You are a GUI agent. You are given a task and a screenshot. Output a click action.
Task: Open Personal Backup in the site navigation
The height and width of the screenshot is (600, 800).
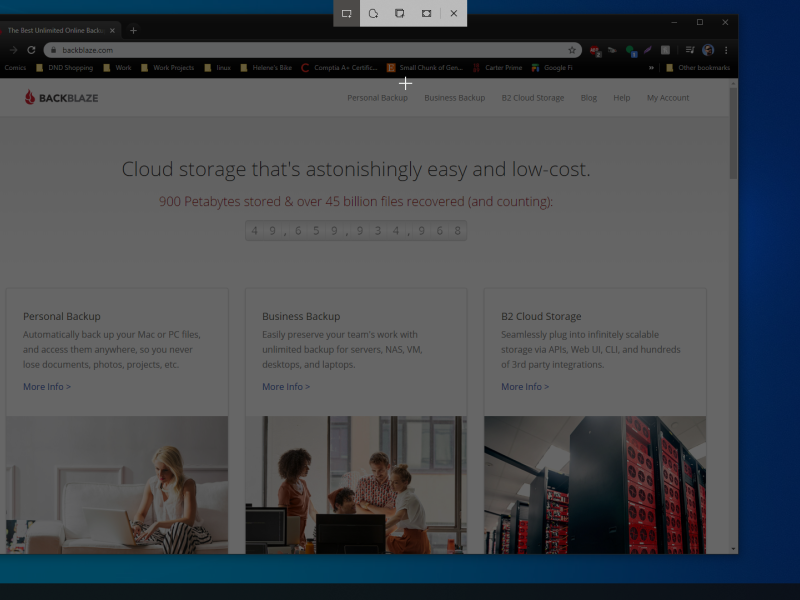point(378,98)
